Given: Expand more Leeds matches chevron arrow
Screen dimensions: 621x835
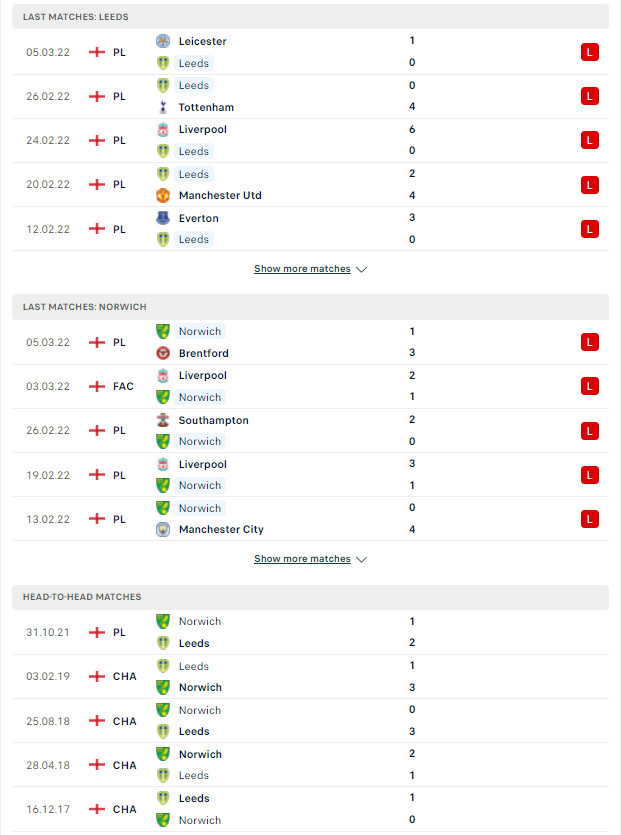Looking at the screenshot, I should 362,269.
